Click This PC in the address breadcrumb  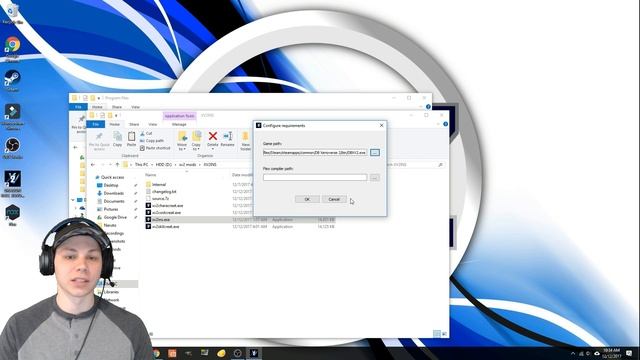coord(141,164)
